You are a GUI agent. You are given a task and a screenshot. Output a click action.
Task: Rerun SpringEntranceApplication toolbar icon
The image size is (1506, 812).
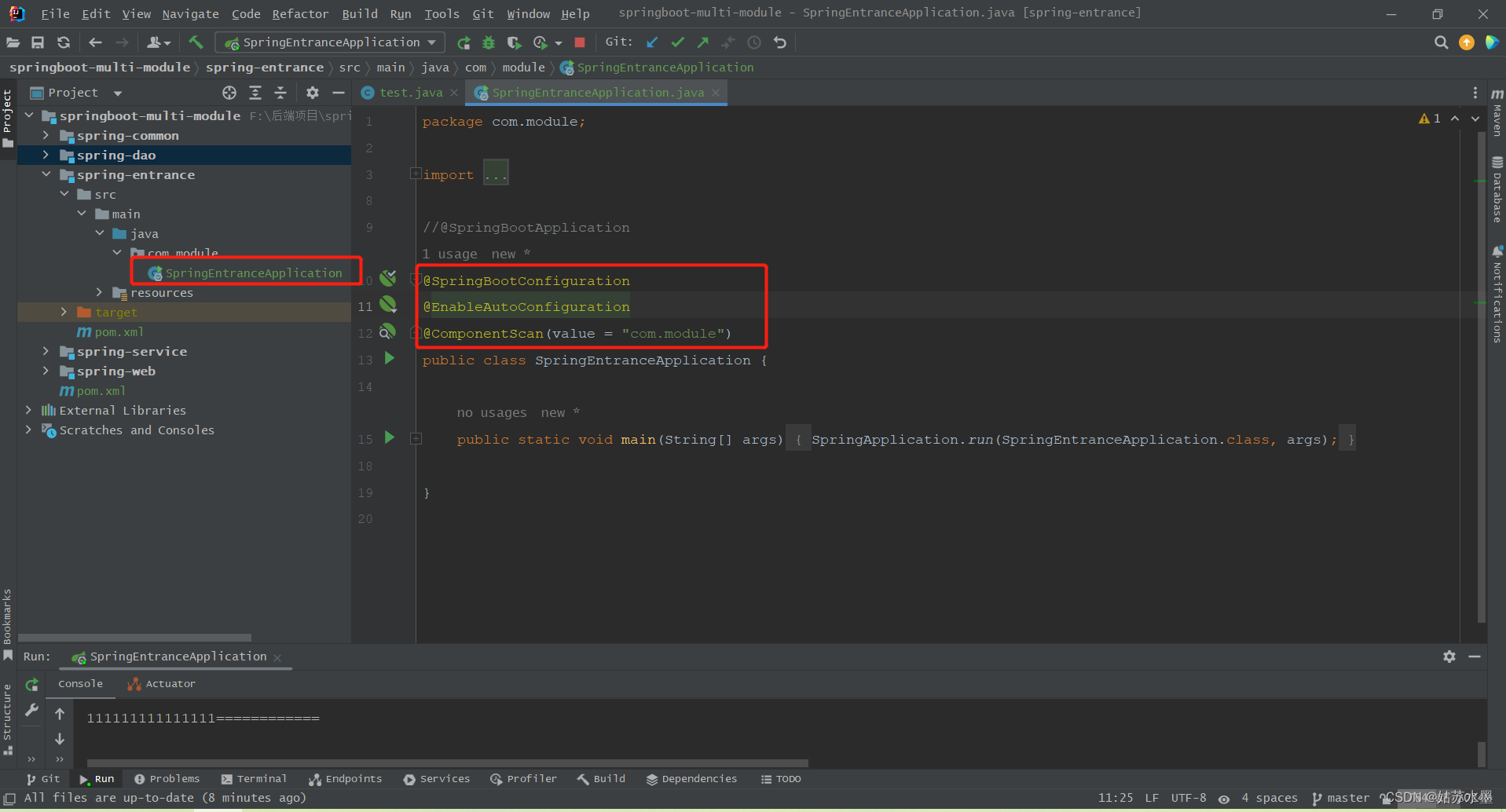point(464,42)
